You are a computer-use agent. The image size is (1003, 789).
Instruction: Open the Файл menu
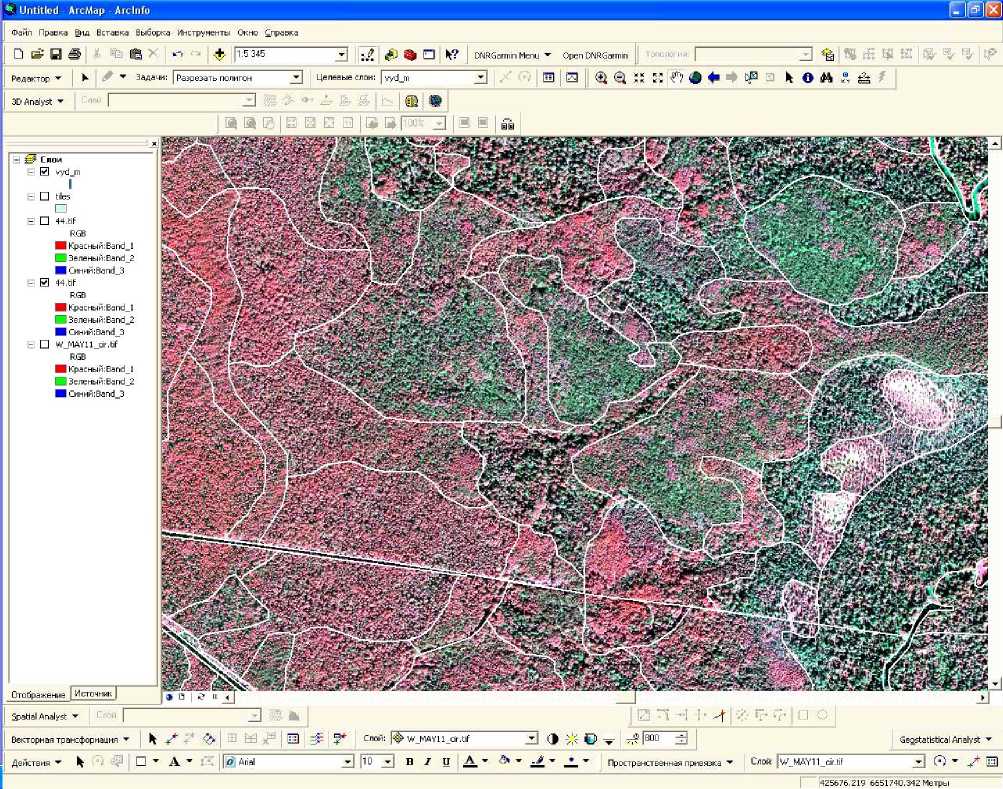point(21,32)
